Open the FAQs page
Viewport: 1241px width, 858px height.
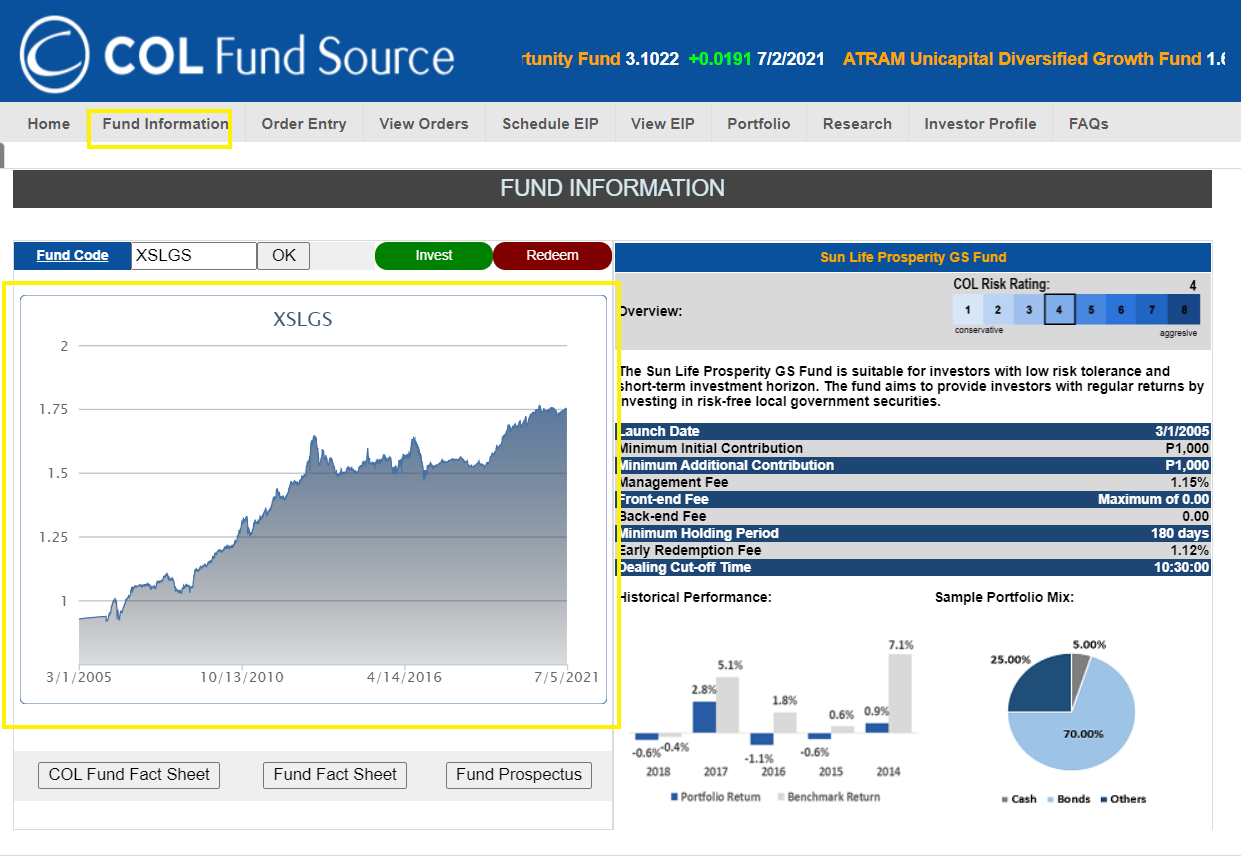pos(1089,124)
